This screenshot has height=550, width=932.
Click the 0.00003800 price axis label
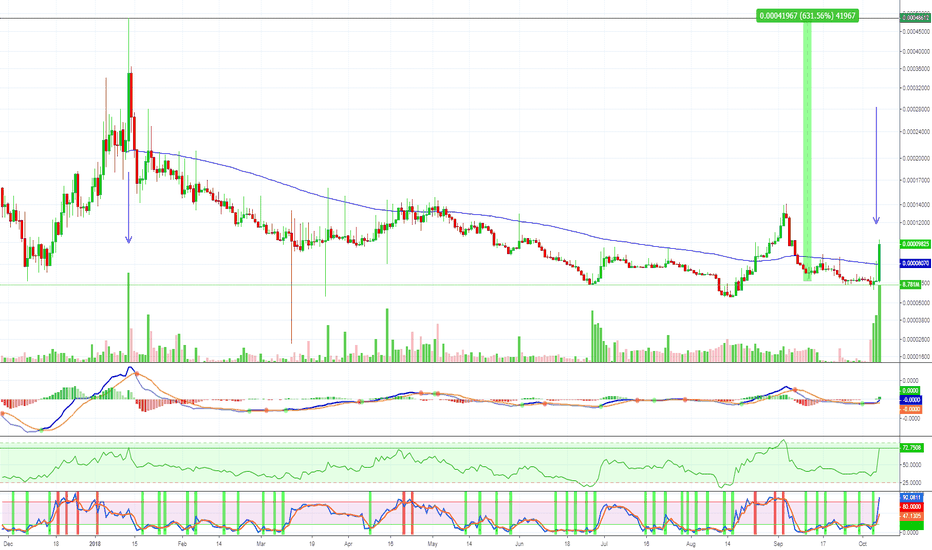tap(915, 320)
